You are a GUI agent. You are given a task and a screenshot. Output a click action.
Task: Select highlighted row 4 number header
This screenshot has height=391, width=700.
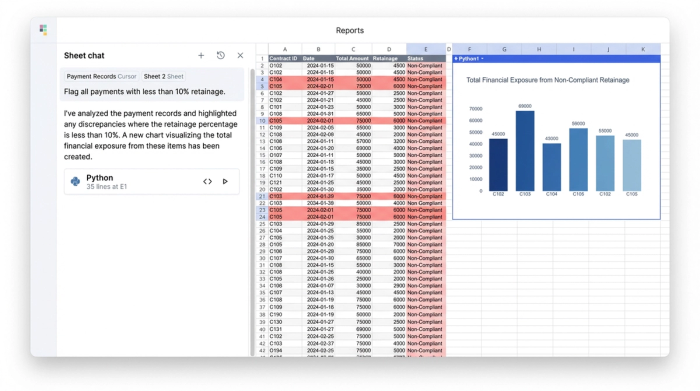(x=262, y=79)
